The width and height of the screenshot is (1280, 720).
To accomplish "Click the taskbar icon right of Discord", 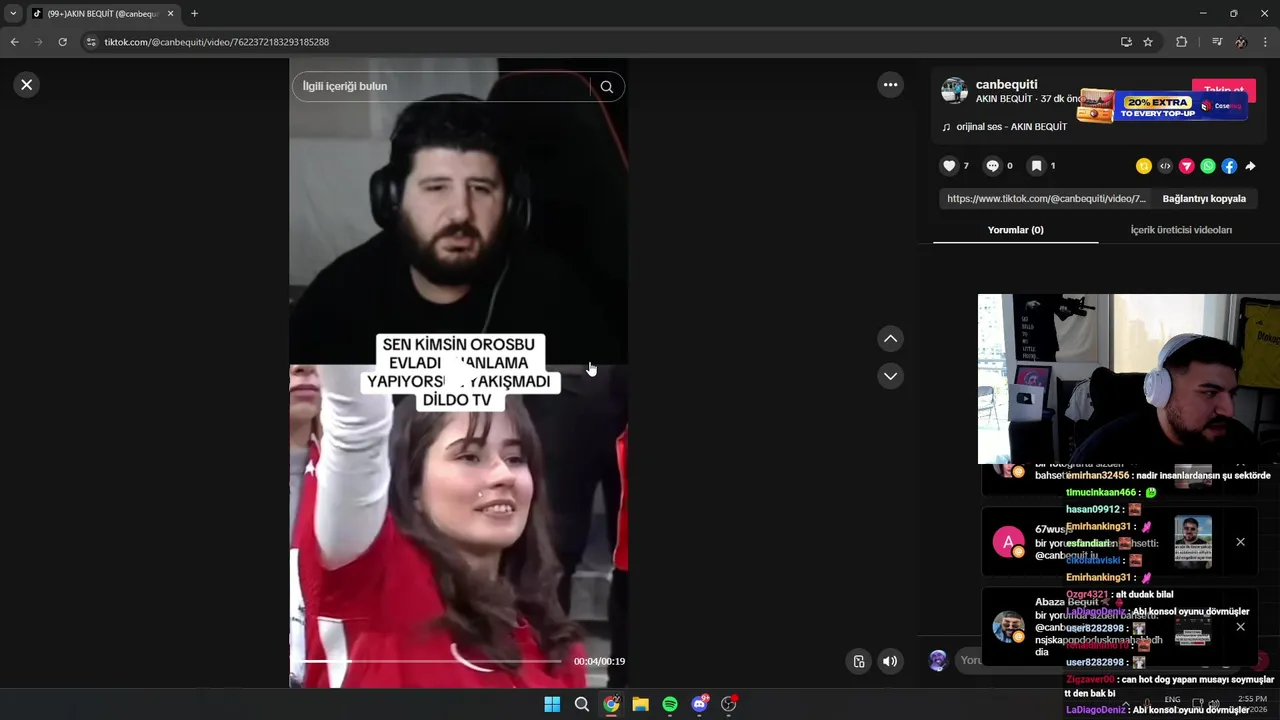I will [729, 704].
